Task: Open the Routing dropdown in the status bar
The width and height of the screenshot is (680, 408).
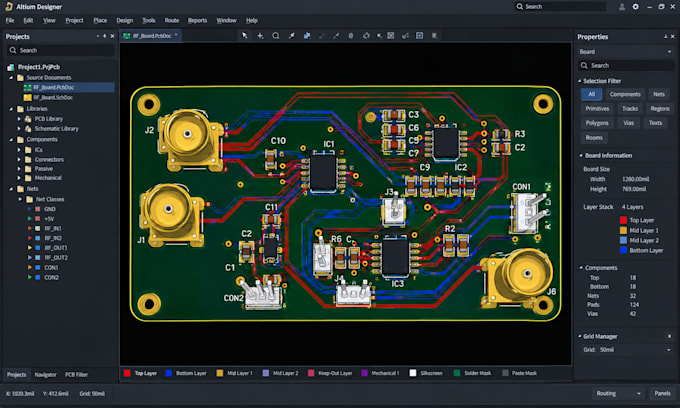Action: pos(618,394)
